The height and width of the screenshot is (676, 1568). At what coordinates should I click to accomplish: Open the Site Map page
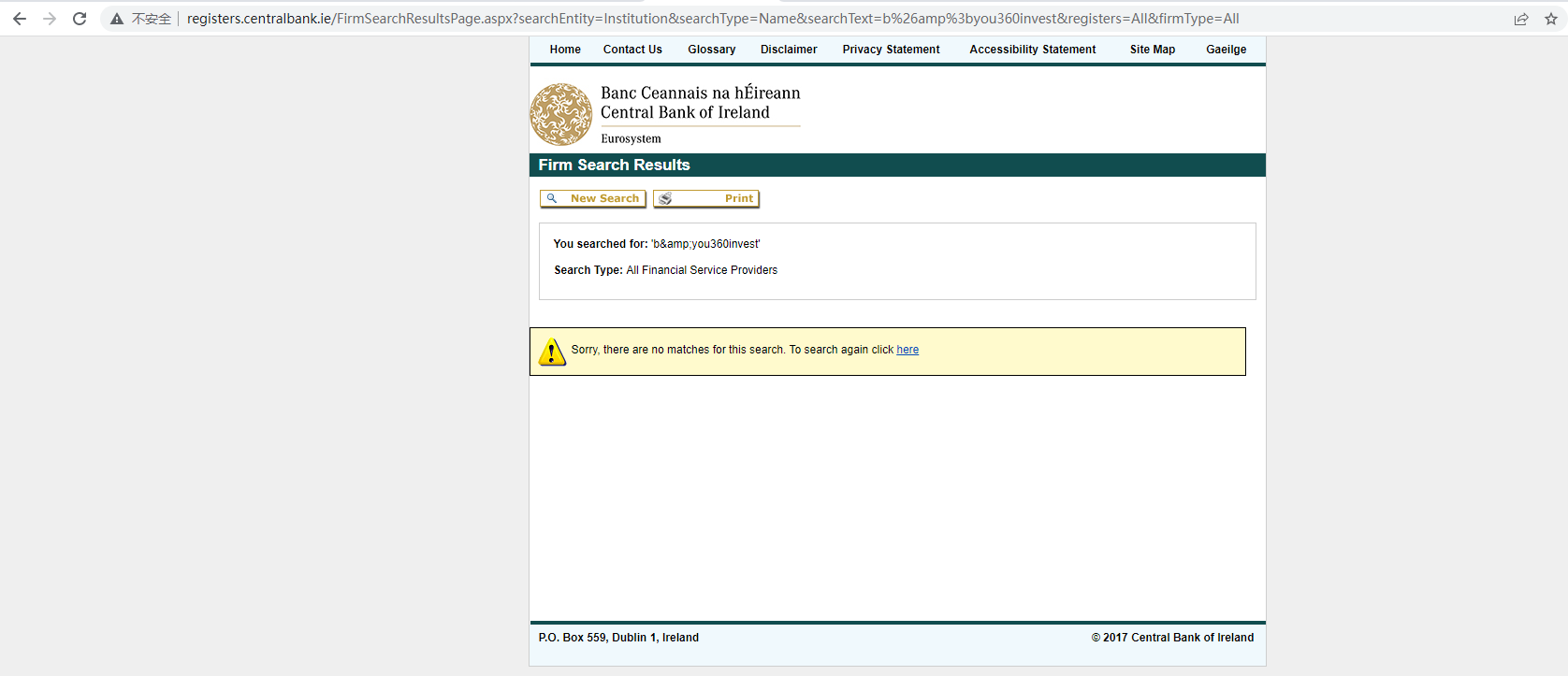click(x=1153, y=50)
